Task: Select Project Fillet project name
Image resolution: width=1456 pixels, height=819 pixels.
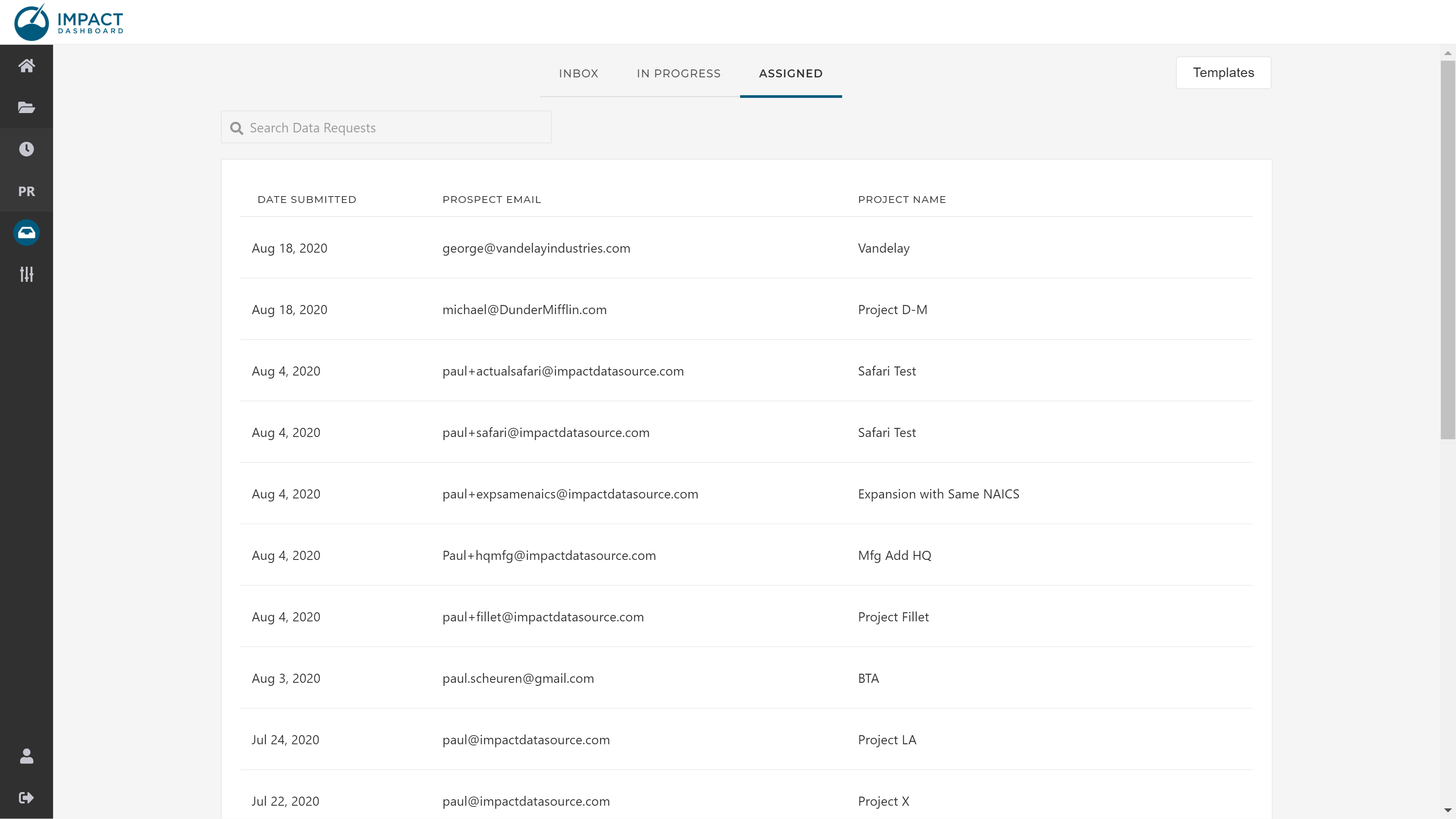Action: click(894, 617)
